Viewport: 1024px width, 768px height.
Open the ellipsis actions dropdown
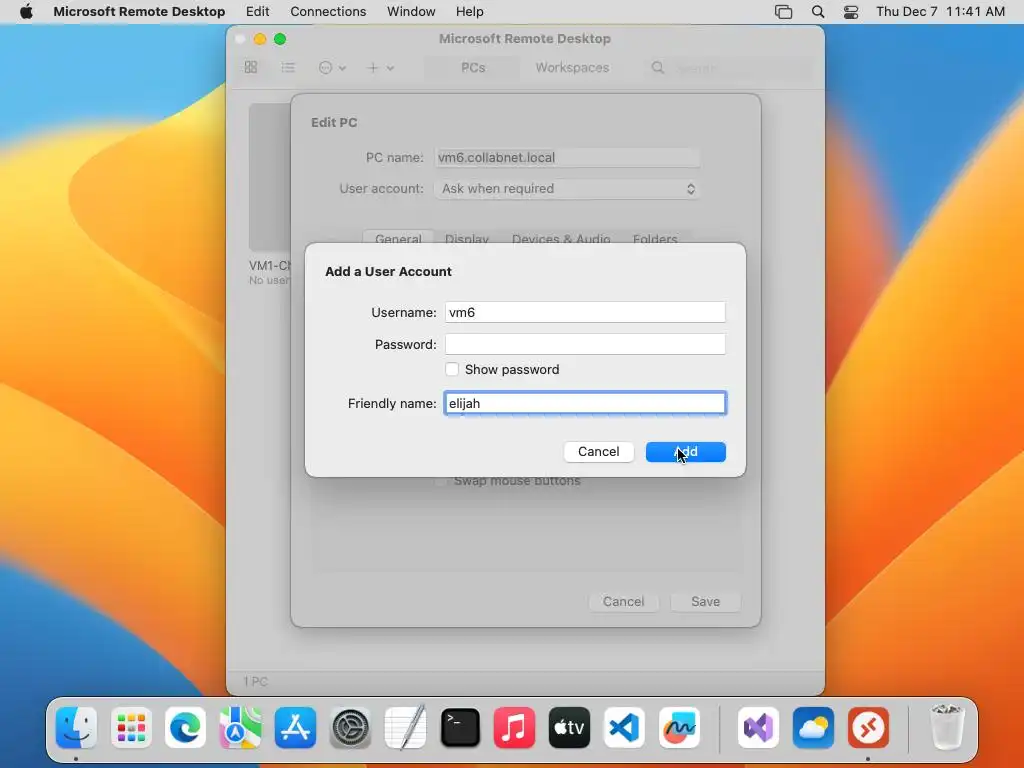[x=332, y=67]
